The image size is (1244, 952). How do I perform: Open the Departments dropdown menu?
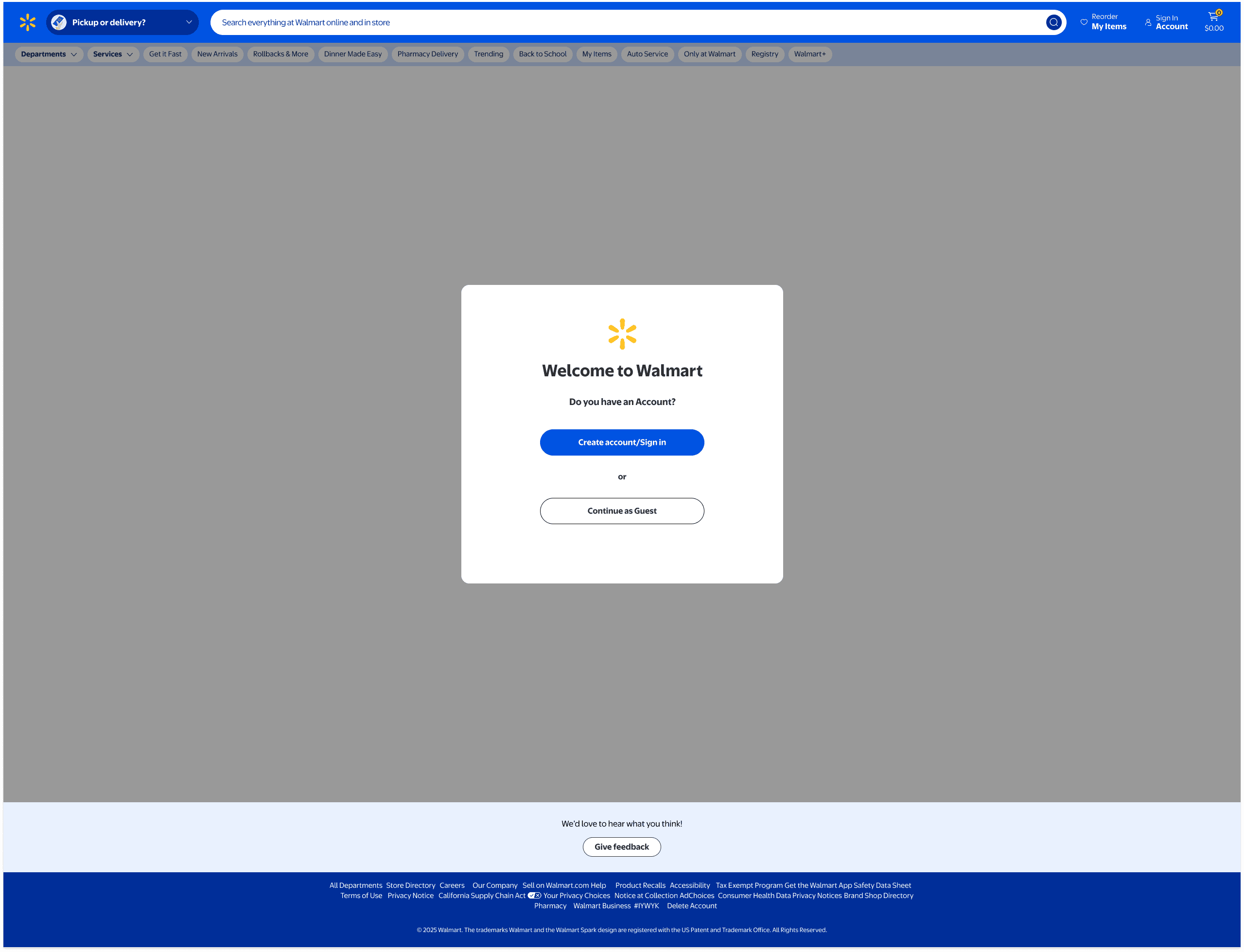pyautogui.click(x=49, y=54)
